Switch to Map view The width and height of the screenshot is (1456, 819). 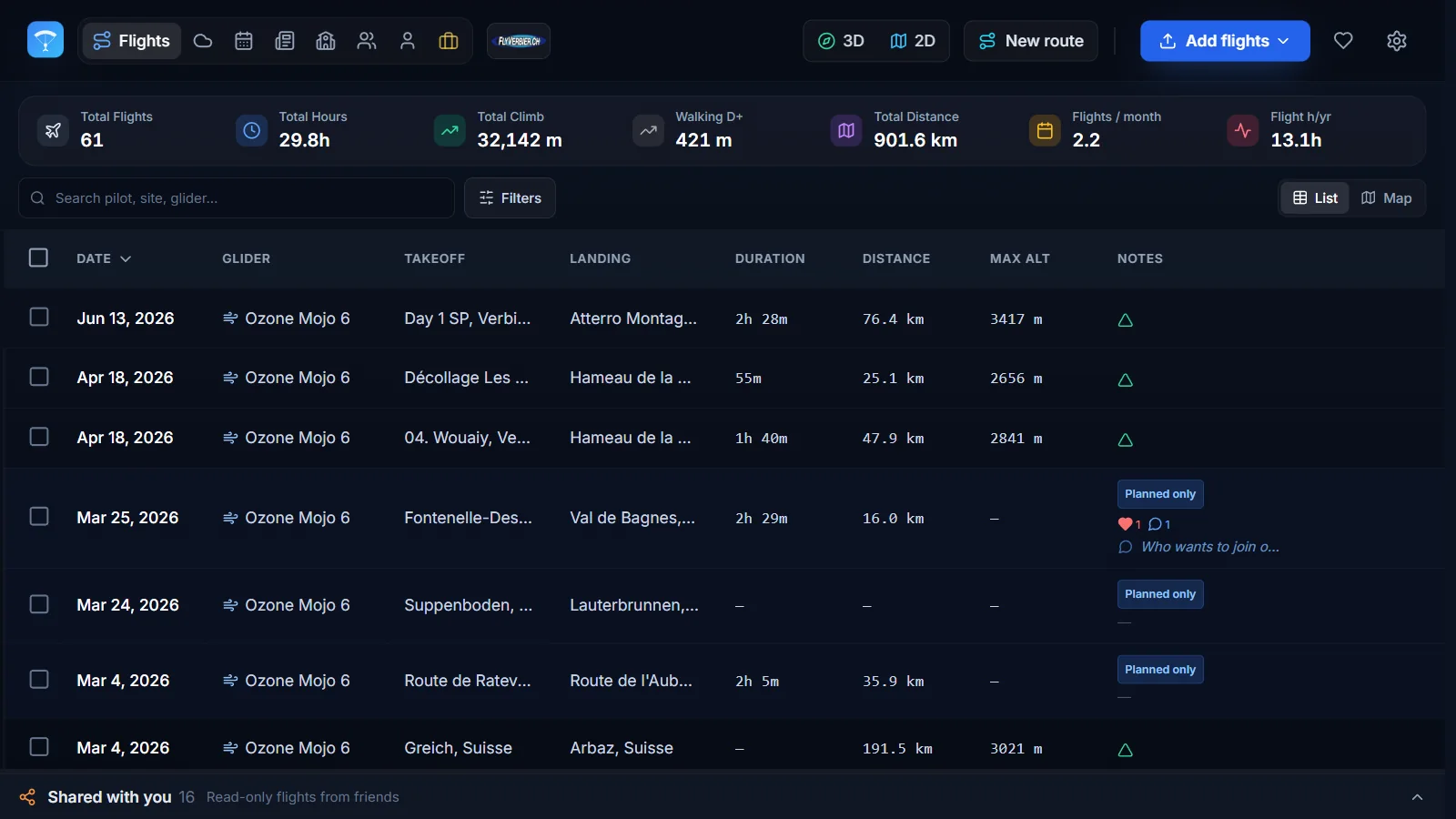tap(1386, 198)
